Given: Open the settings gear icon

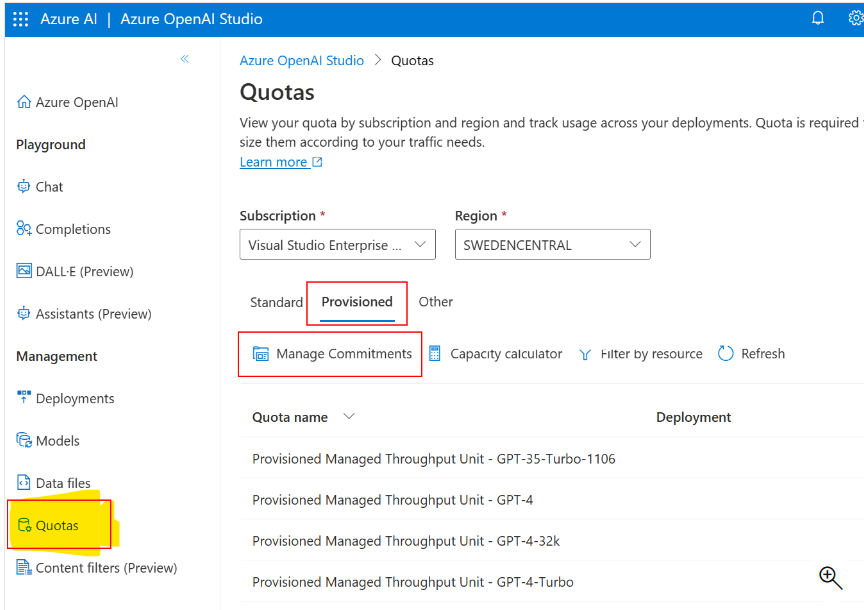Looking at the screenshot, I should [856, 18].
